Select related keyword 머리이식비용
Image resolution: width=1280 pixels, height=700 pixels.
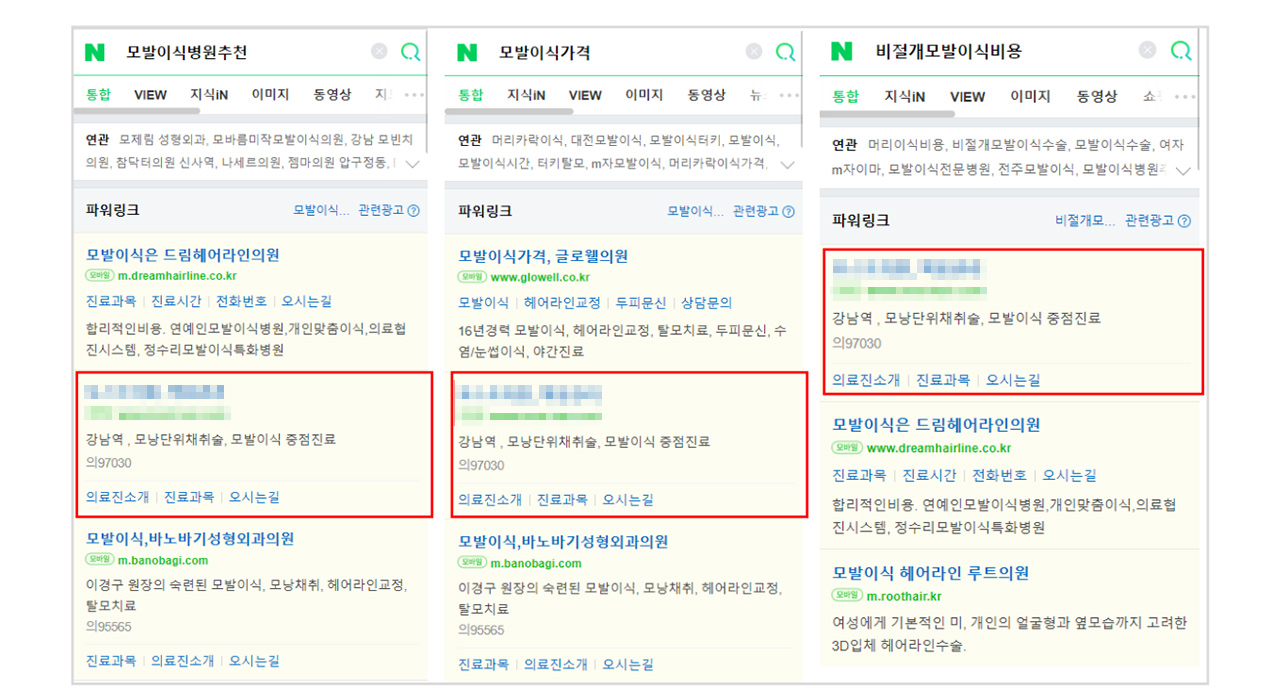point(905,145)
